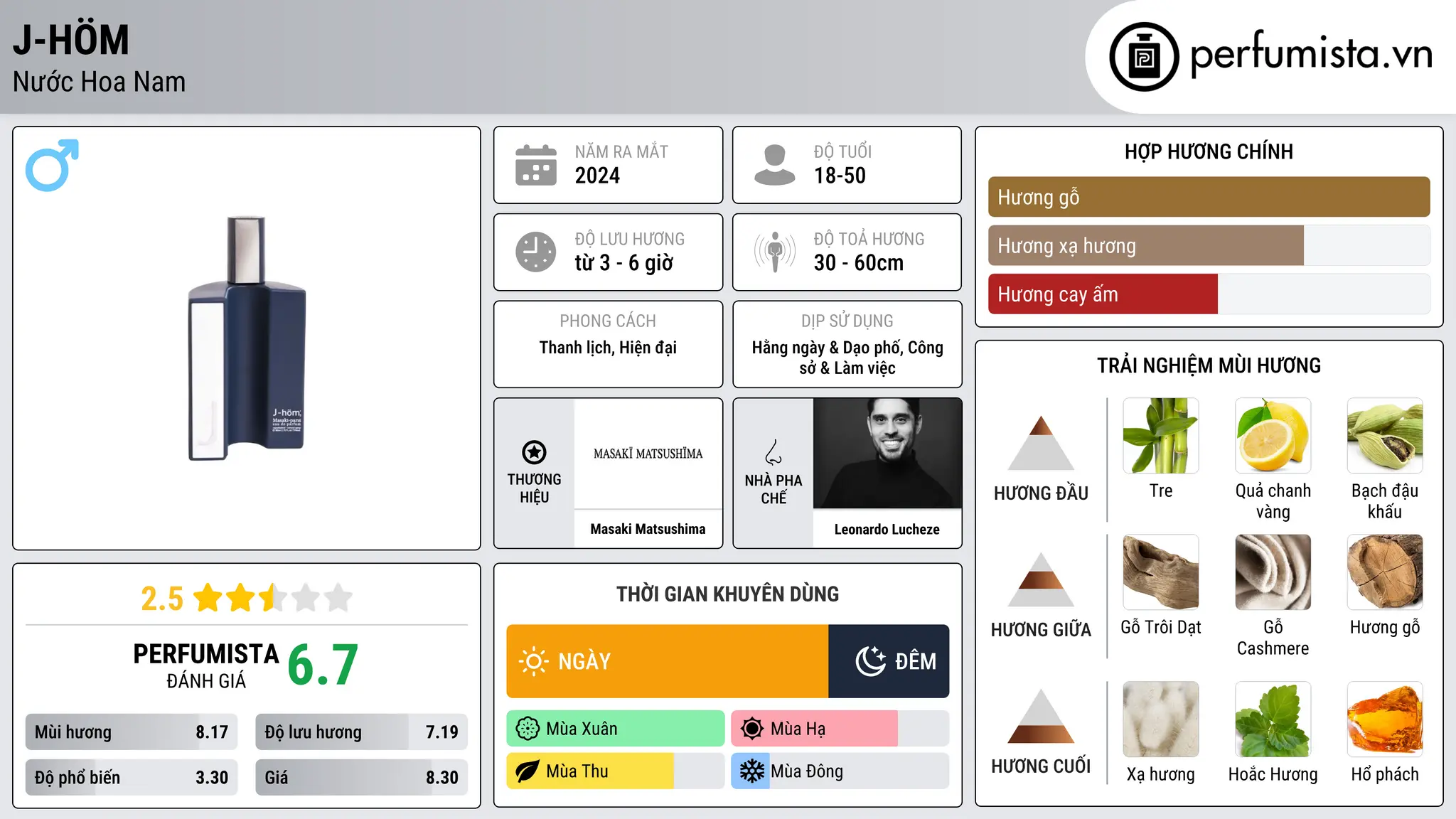The height and width of the screenshot is (819, 1456).
Task: Click the star rating number 2.5
Action: [x=162, y=599]
